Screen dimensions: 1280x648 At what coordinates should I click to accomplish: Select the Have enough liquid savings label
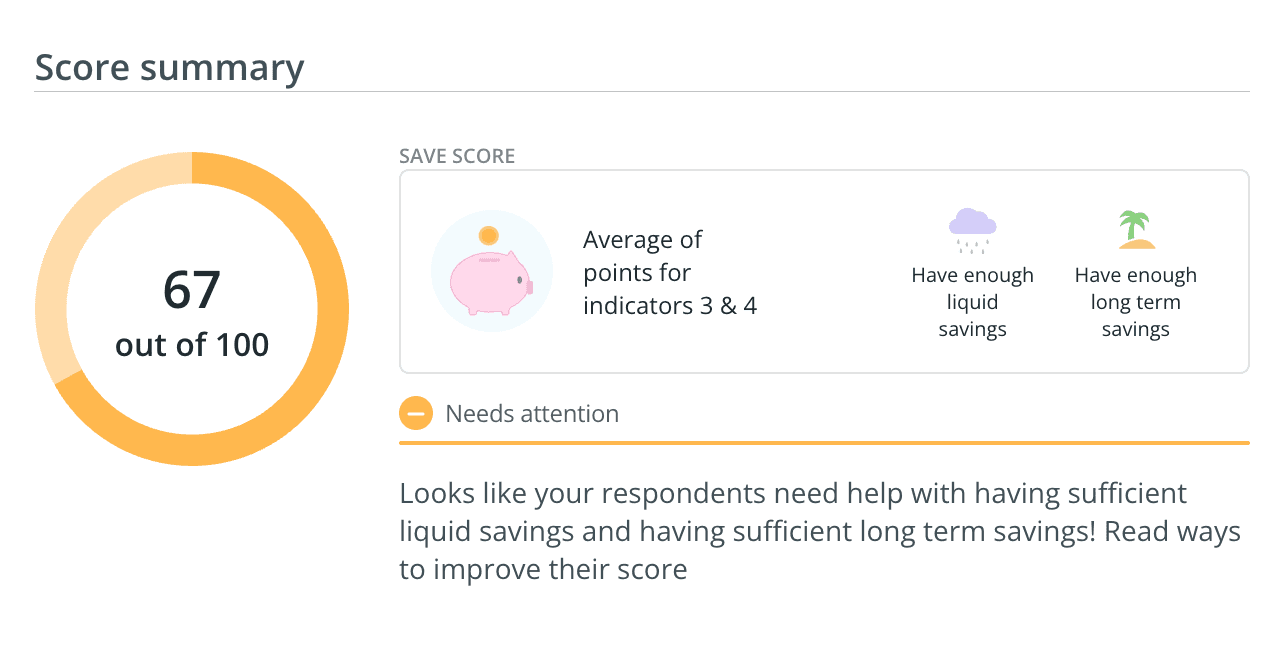972,302
